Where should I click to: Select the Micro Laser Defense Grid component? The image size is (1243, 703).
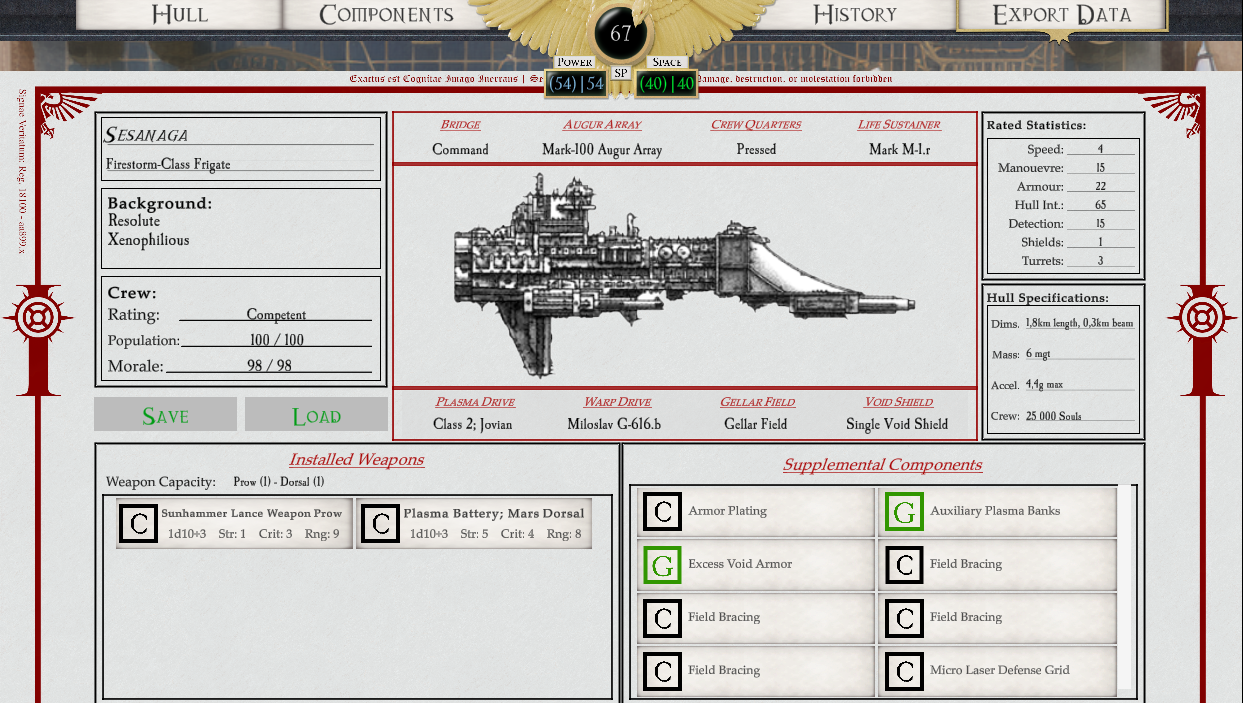point(997,670)
